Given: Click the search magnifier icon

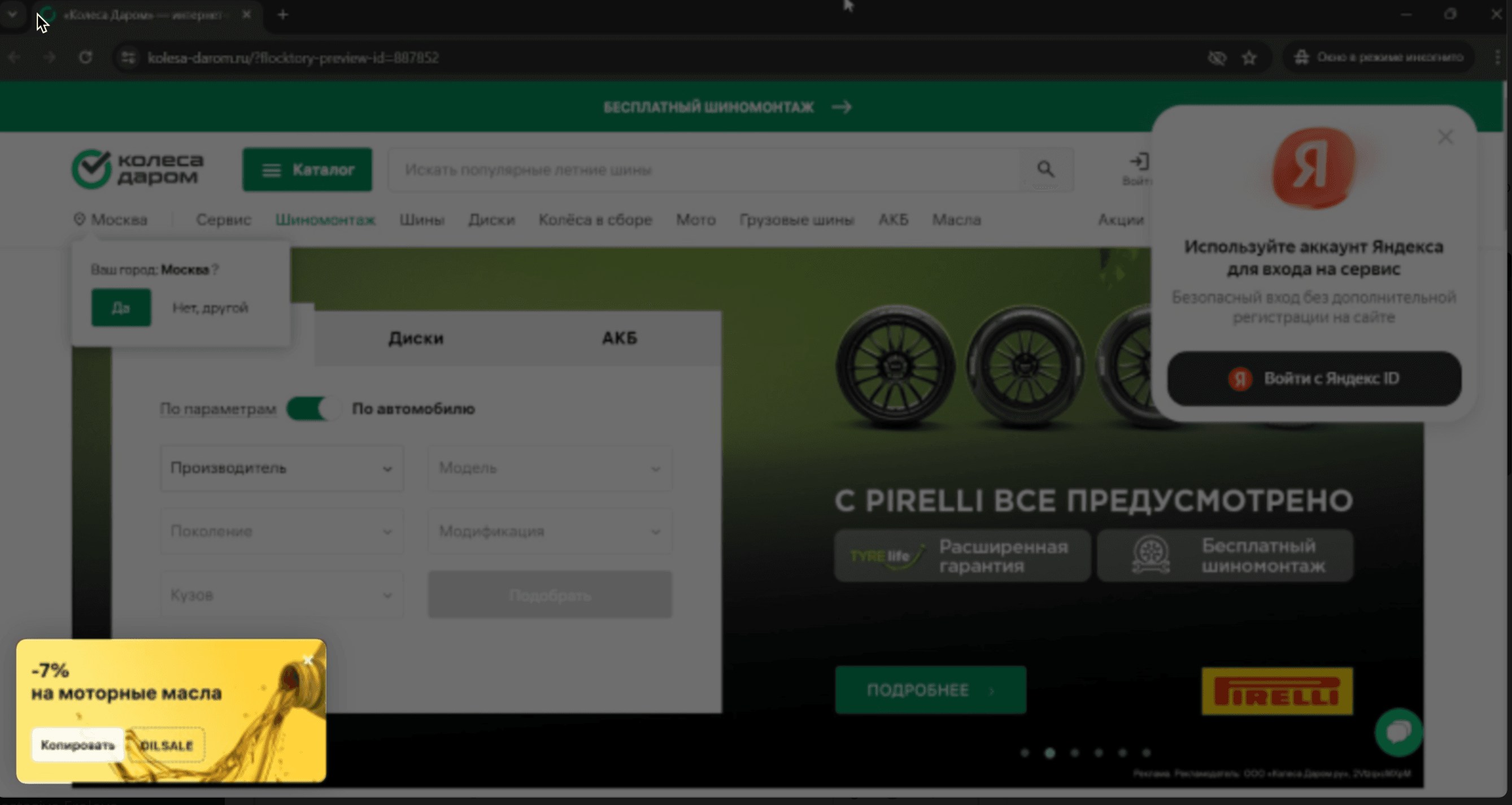Looking at the screenshot, I should tap(1045, 169).
